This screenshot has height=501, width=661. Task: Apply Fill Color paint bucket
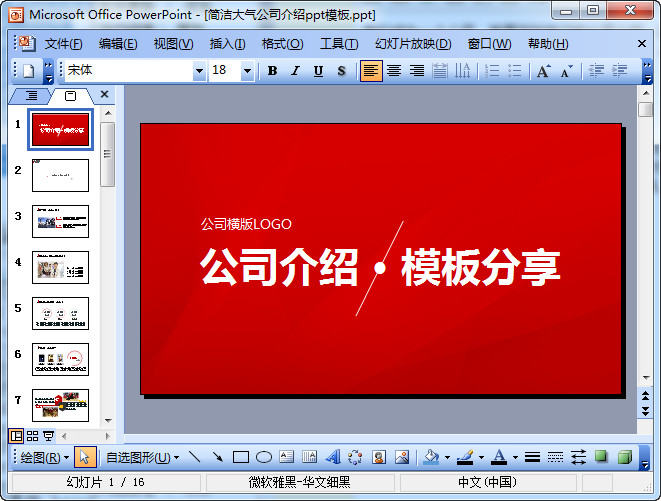click(431, 457)
